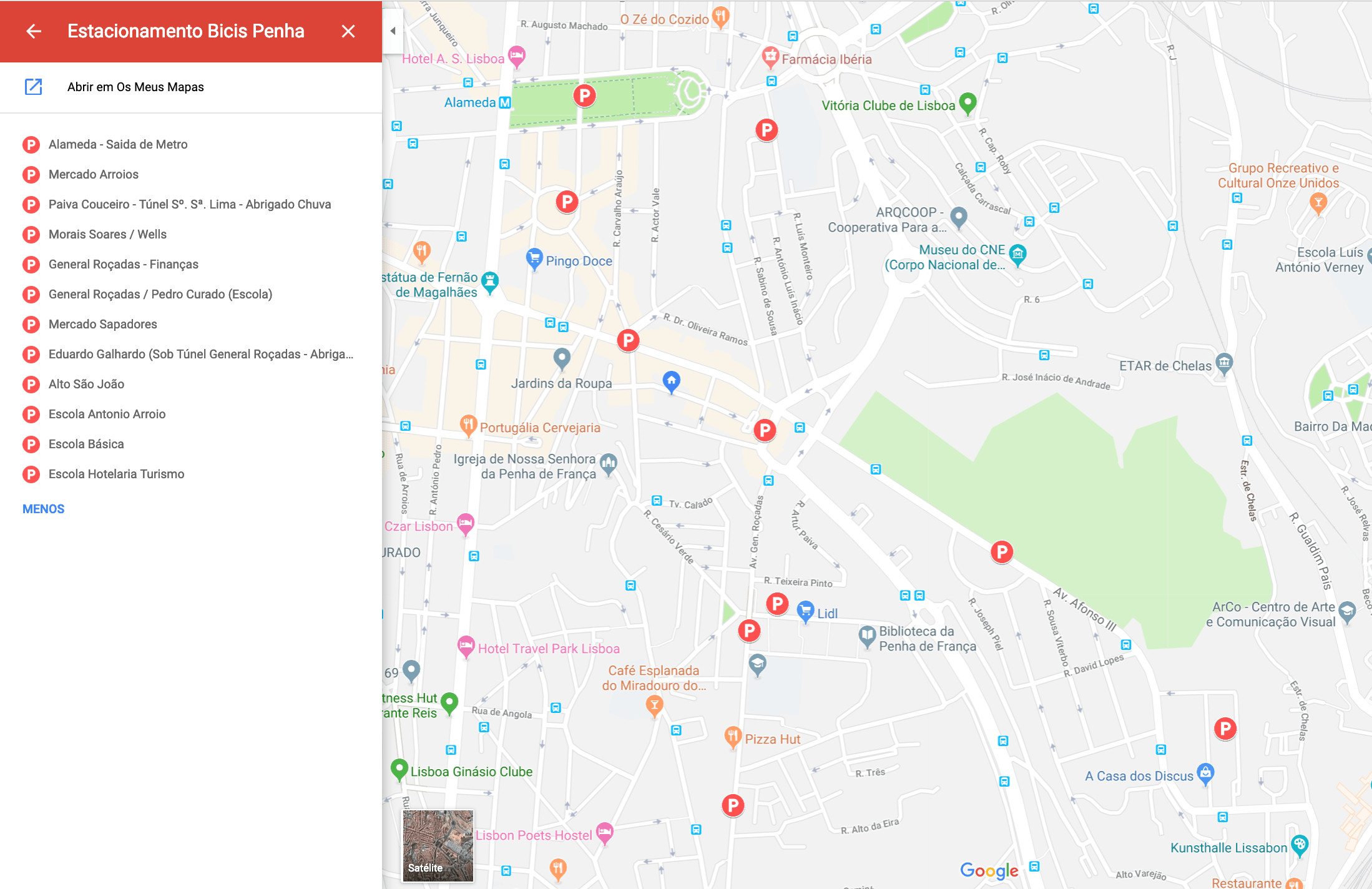Click Lidl shopping cart pin
This screenshot has width=1372, height=889.
pos(806,611)
